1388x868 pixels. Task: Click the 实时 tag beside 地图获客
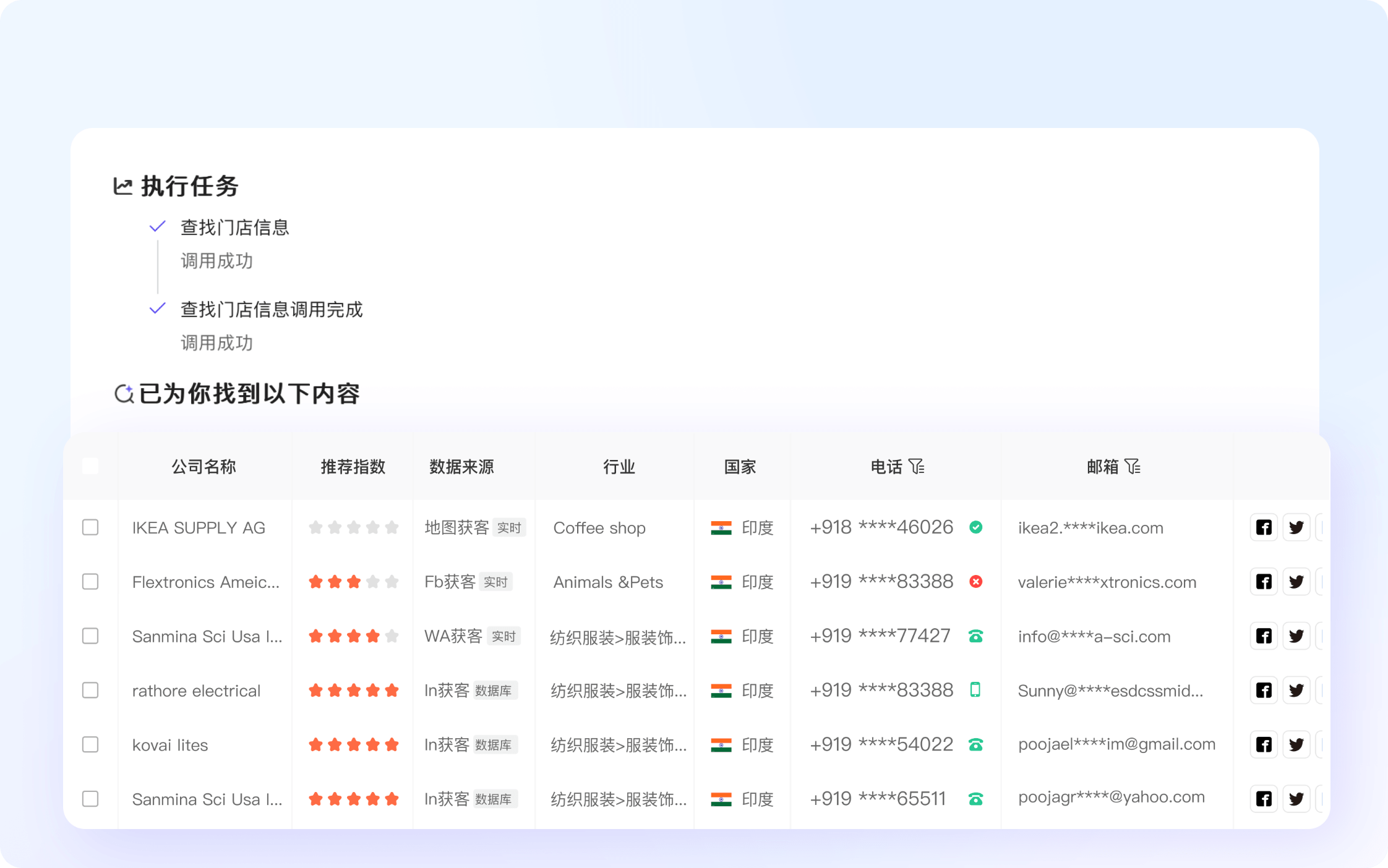509,528
